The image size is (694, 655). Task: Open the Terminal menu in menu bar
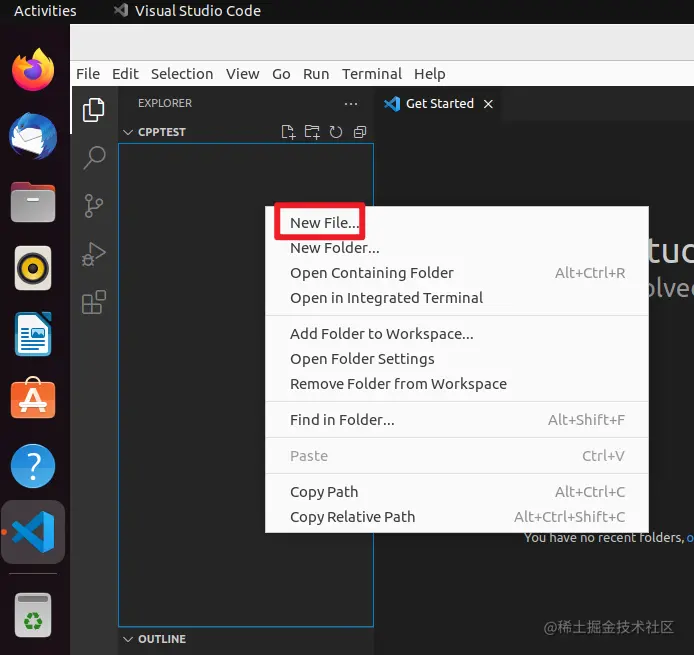point(372,73)
